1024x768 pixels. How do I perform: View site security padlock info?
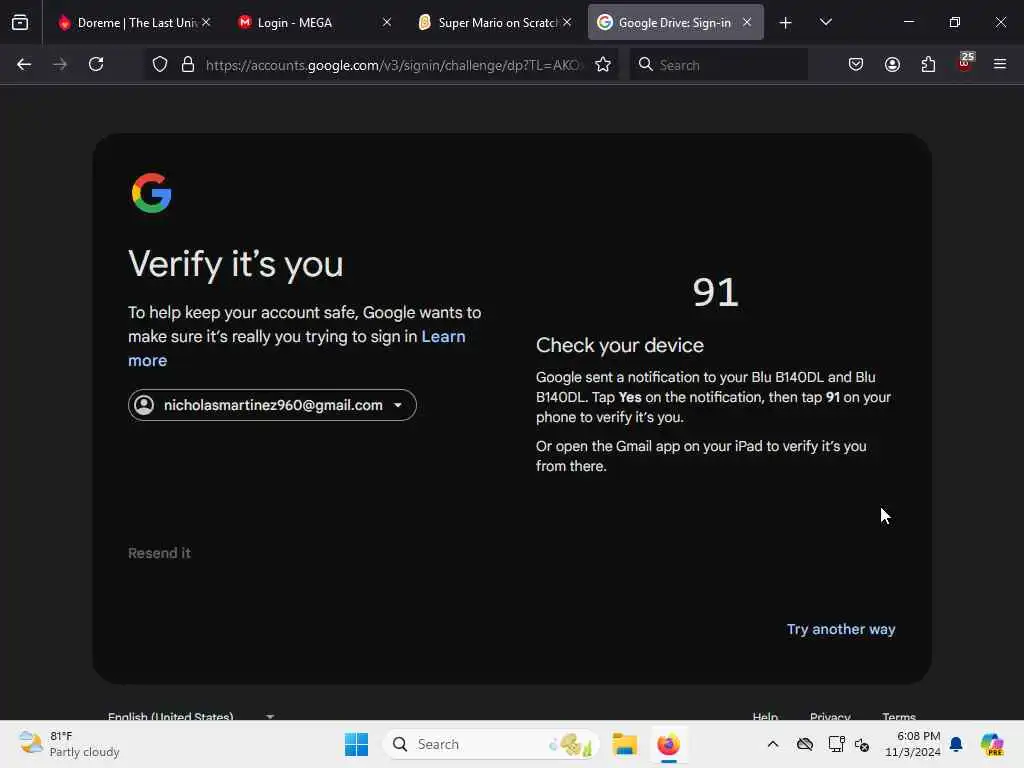pos(188,64)
